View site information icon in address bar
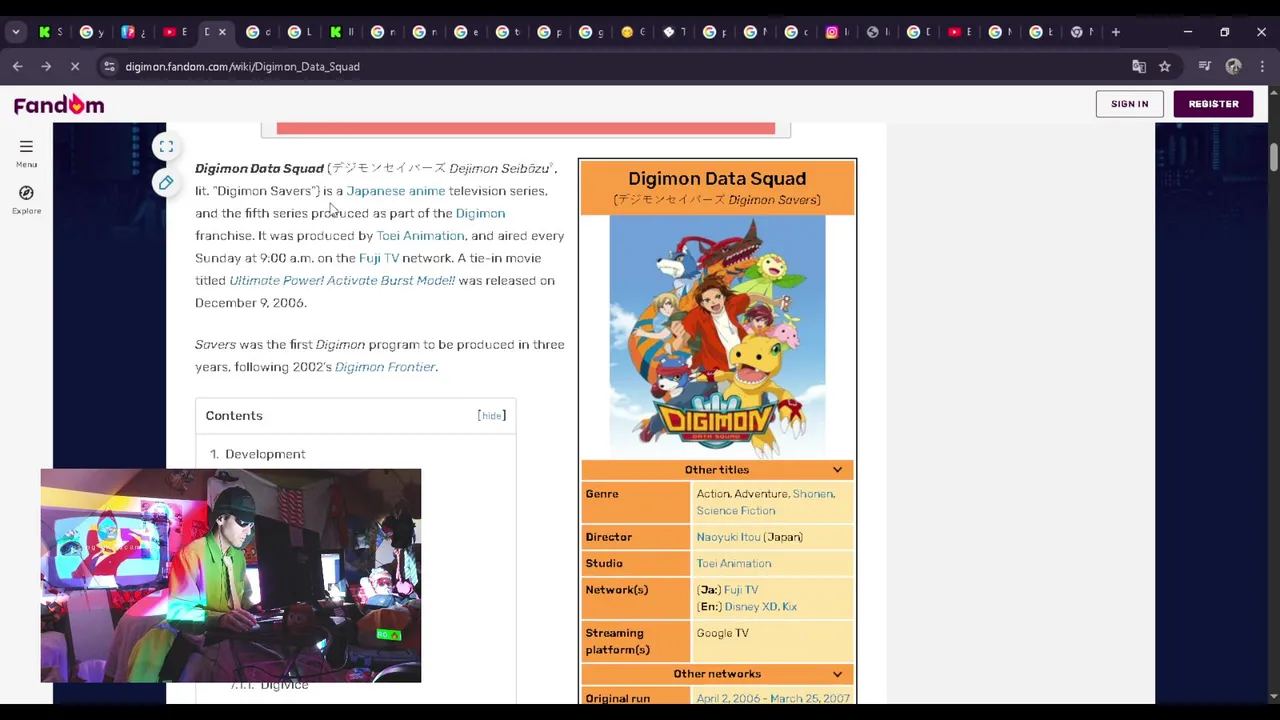The width and height of the screenshot is (1280, 720). tap(109, 66)
